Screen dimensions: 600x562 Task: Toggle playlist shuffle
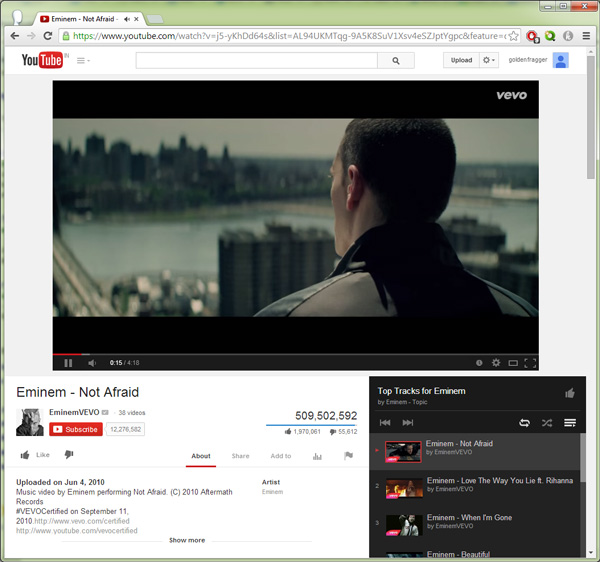click(547, 423)
